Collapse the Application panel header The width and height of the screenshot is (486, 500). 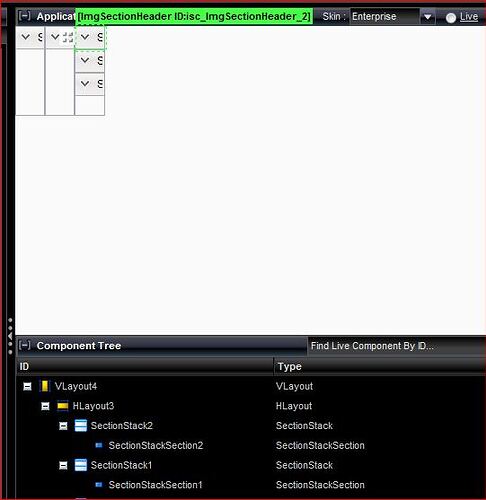[24, 16]
